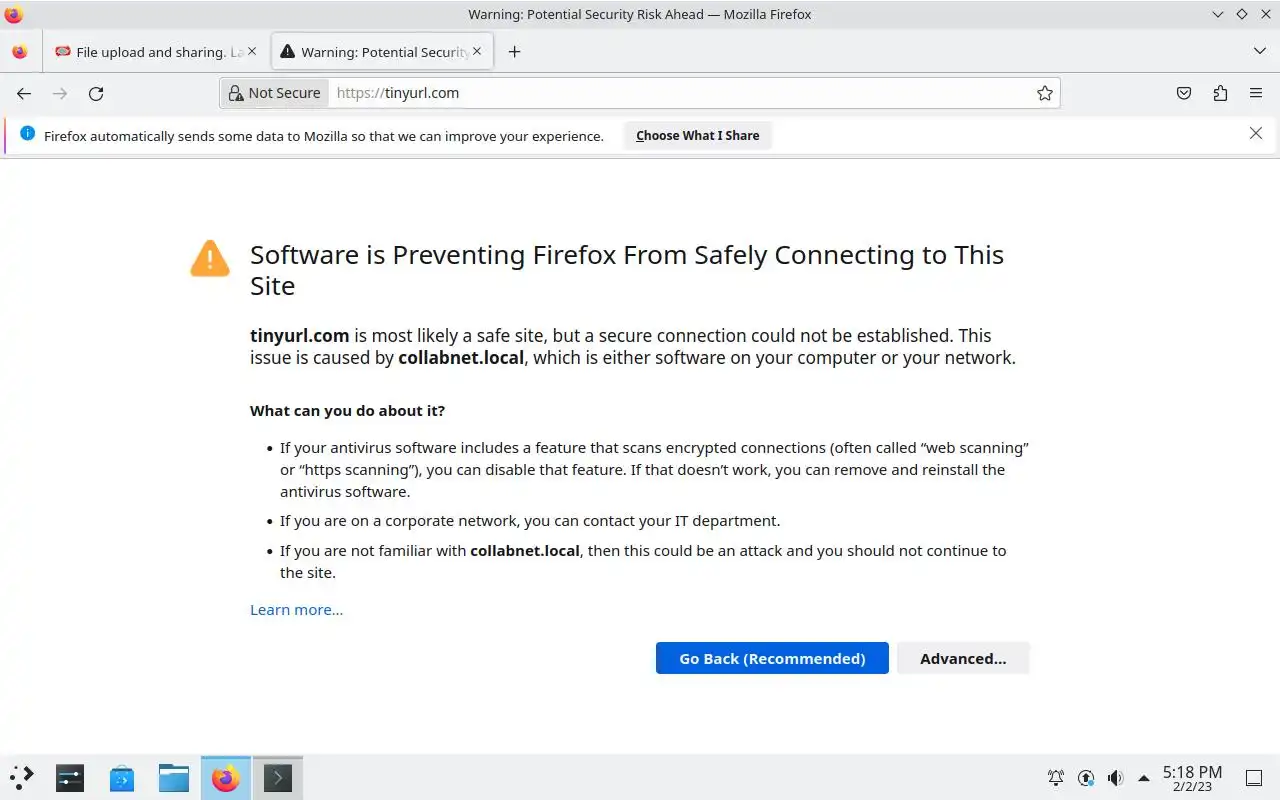Go back to previous page arrow

[24, 93]
